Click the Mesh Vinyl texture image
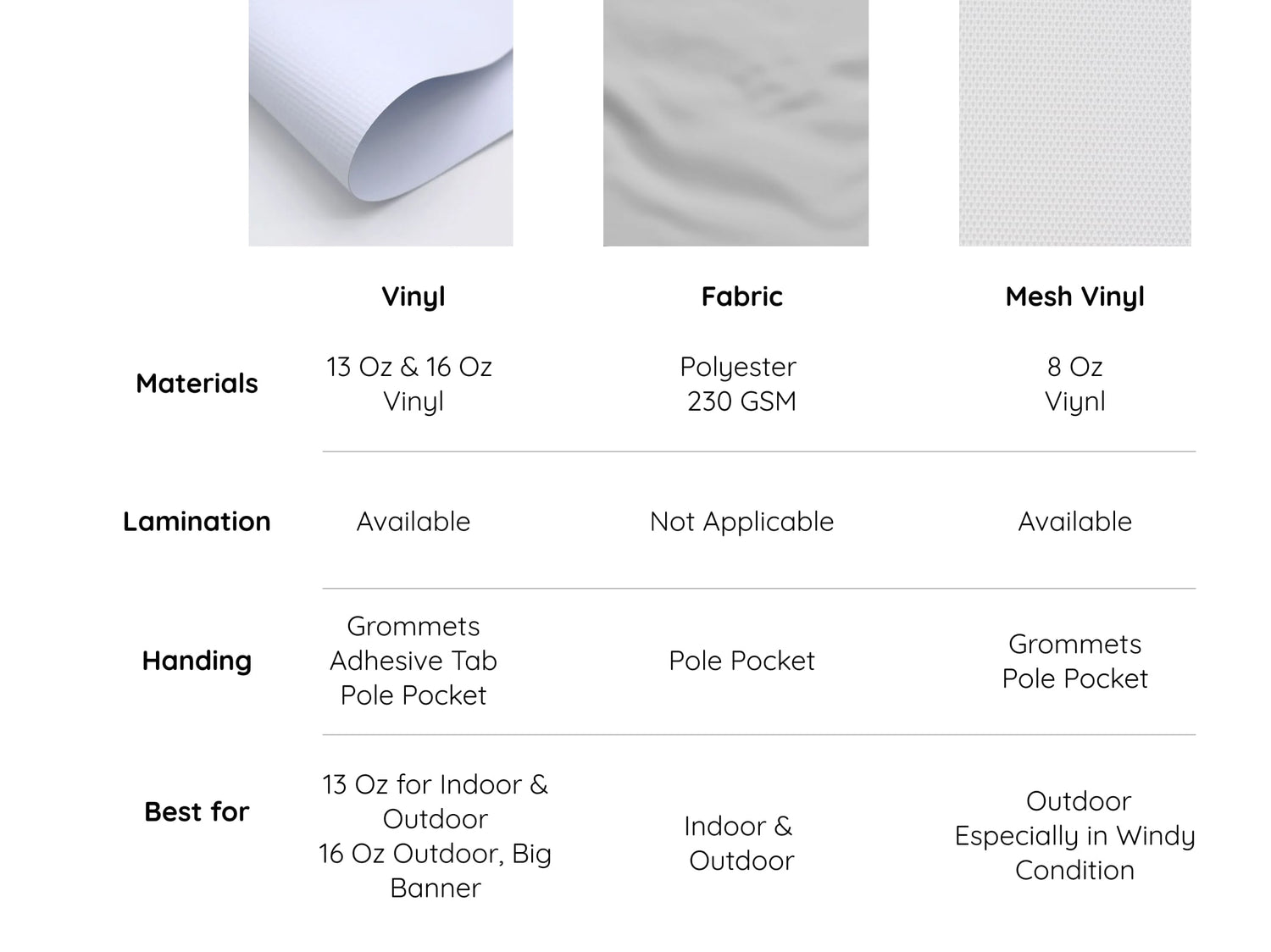Viewport: 1271px width, 952px height. click(1074, 123)
